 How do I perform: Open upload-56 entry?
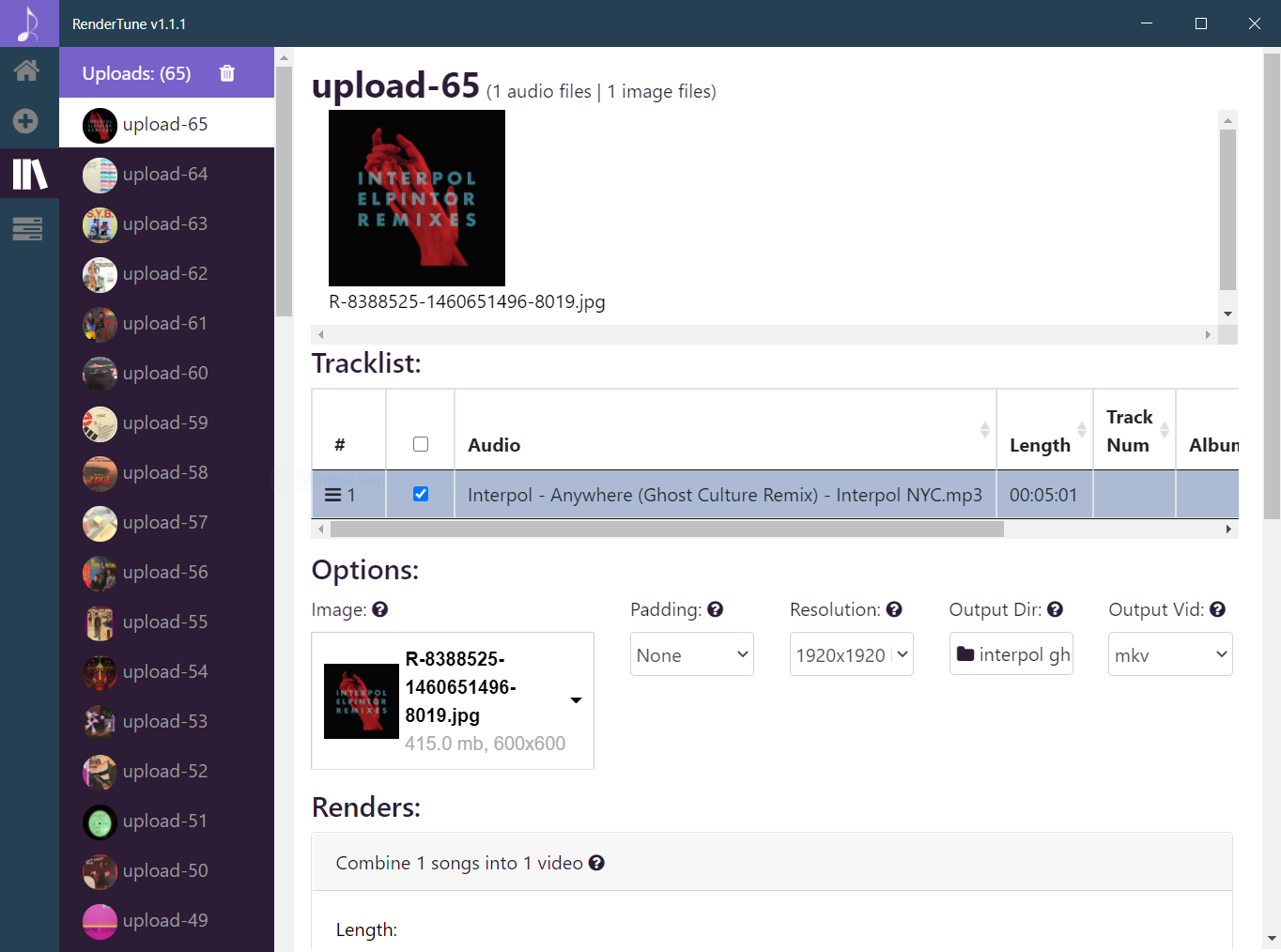166,572
